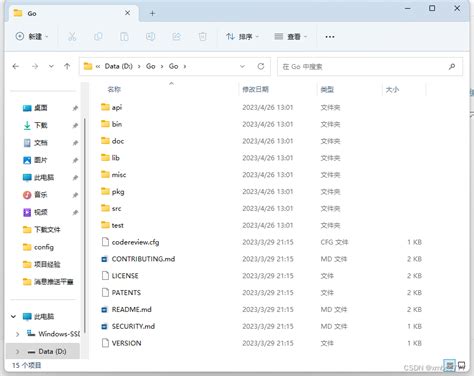The height and width of the screenshot is (376, 474).
Task: Go back with the left arrow
Action: coord(15,66)
